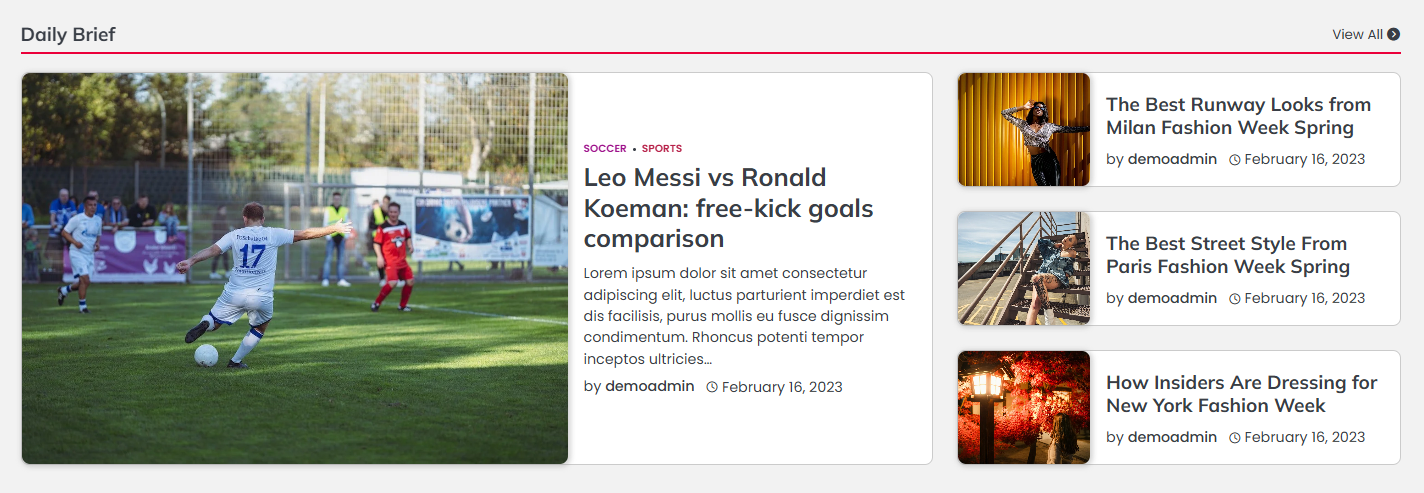The height and width of the screenshot is (493, 1424).
Task: Click clock icon on Paris Fashion Week card
Action: point(1234,299)
